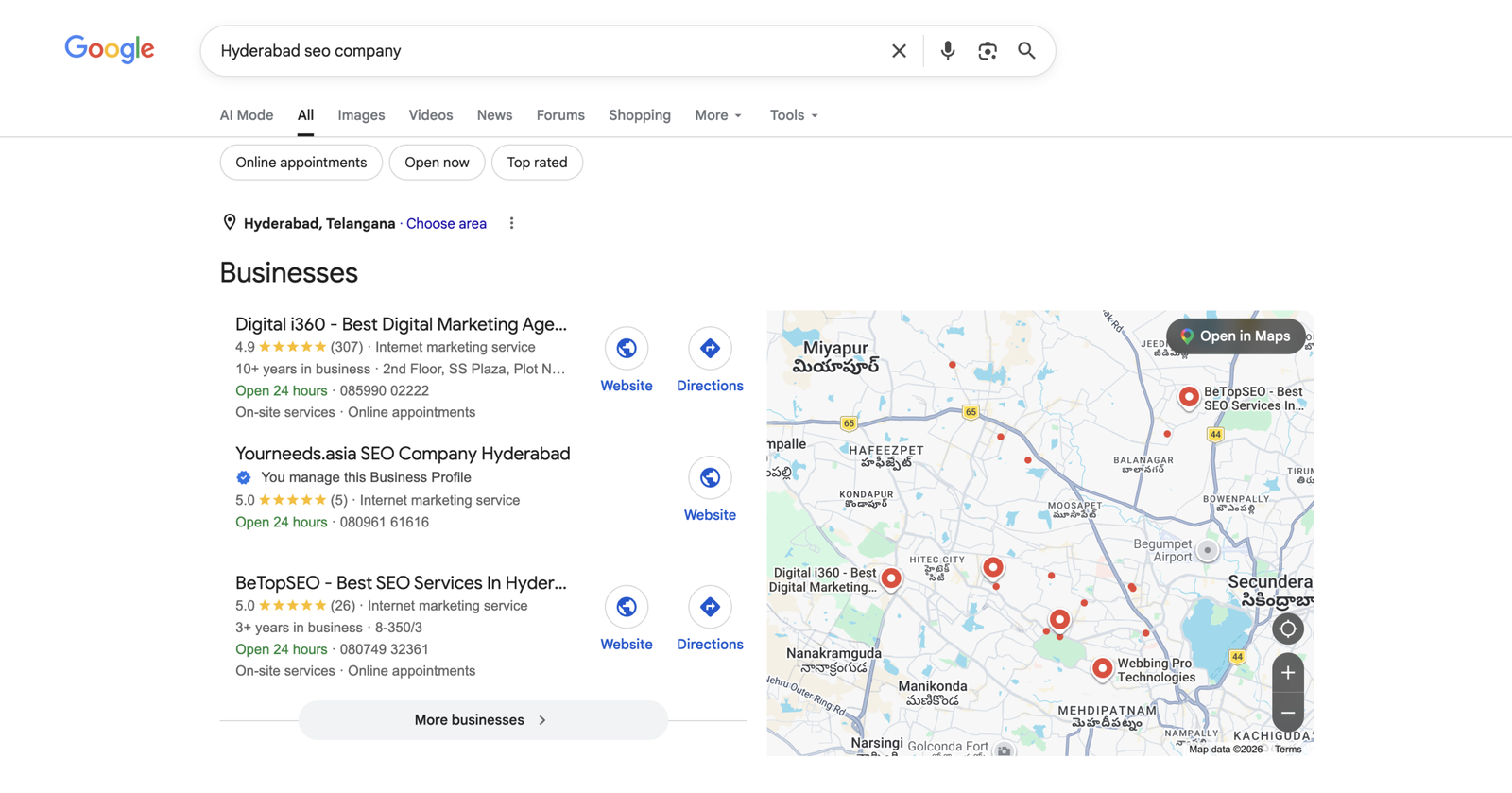This screenshot has width=1512, height=793.
Task: Click the Terms link on map
Action: pyautogui.click(x=1288, y=750)
